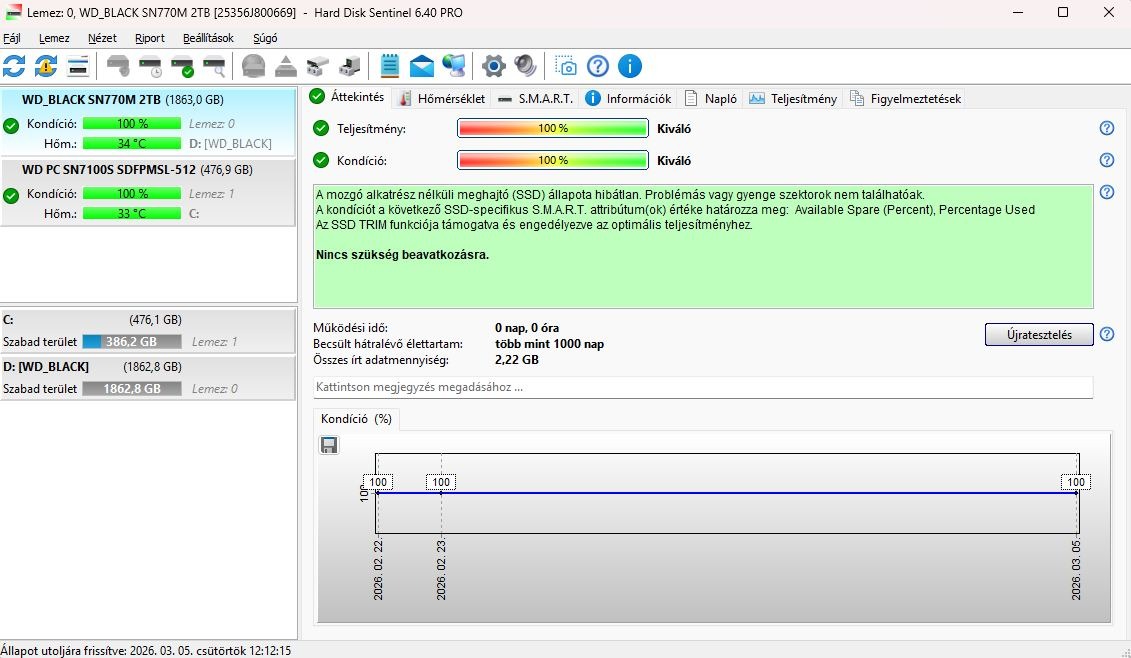Click the Kondíció 100 % gradient bar in overview

click(x=553, y=160)
